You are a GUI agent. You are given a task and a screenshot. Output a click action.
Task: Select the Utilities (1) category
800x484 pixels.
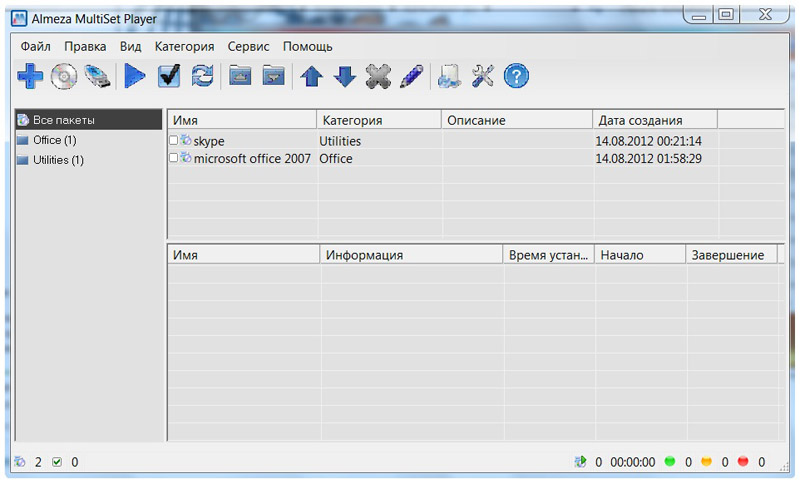point(58,160)
